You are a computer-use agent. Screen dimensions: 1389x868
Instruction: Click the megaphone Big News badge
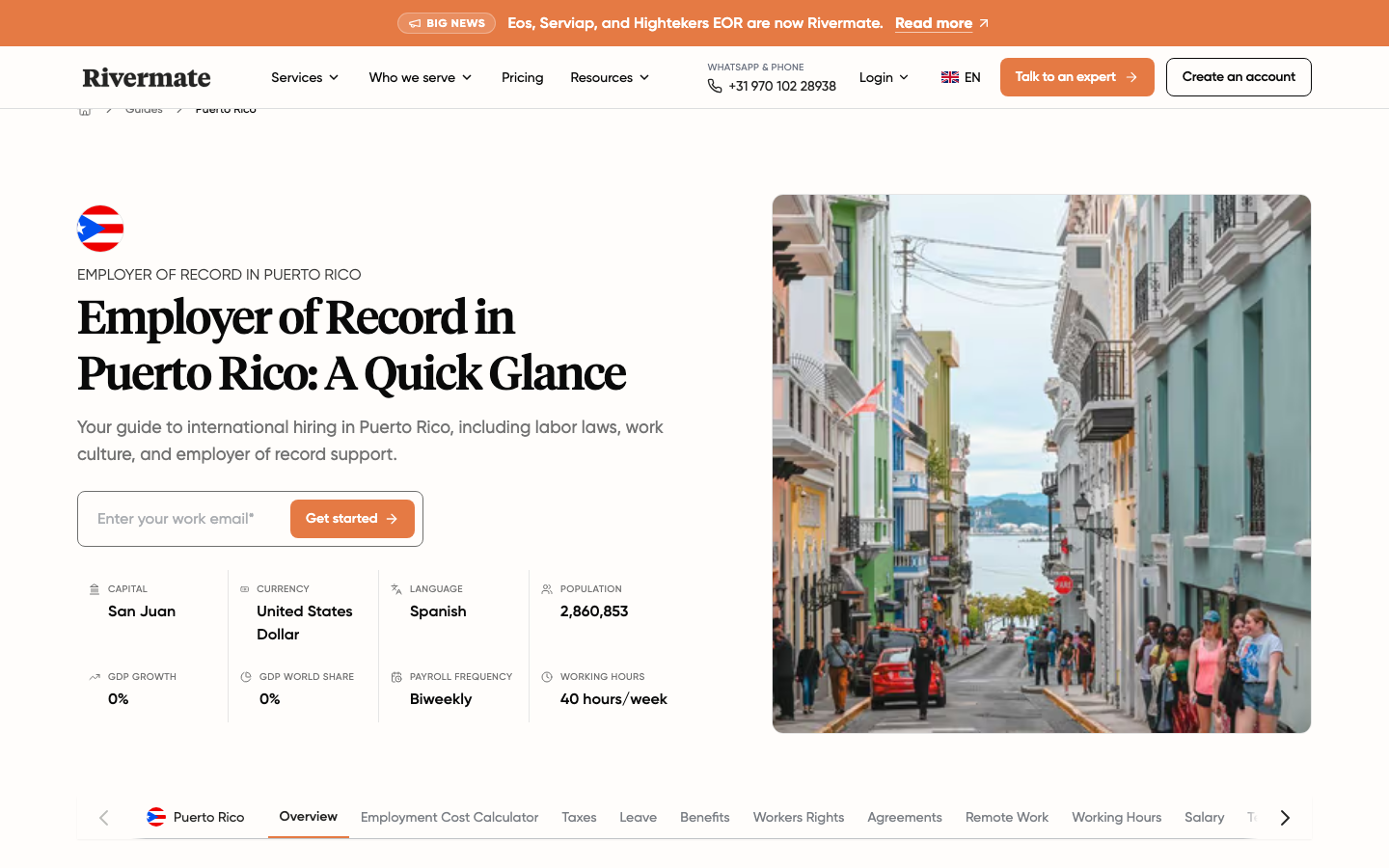(x=447, y=23)
